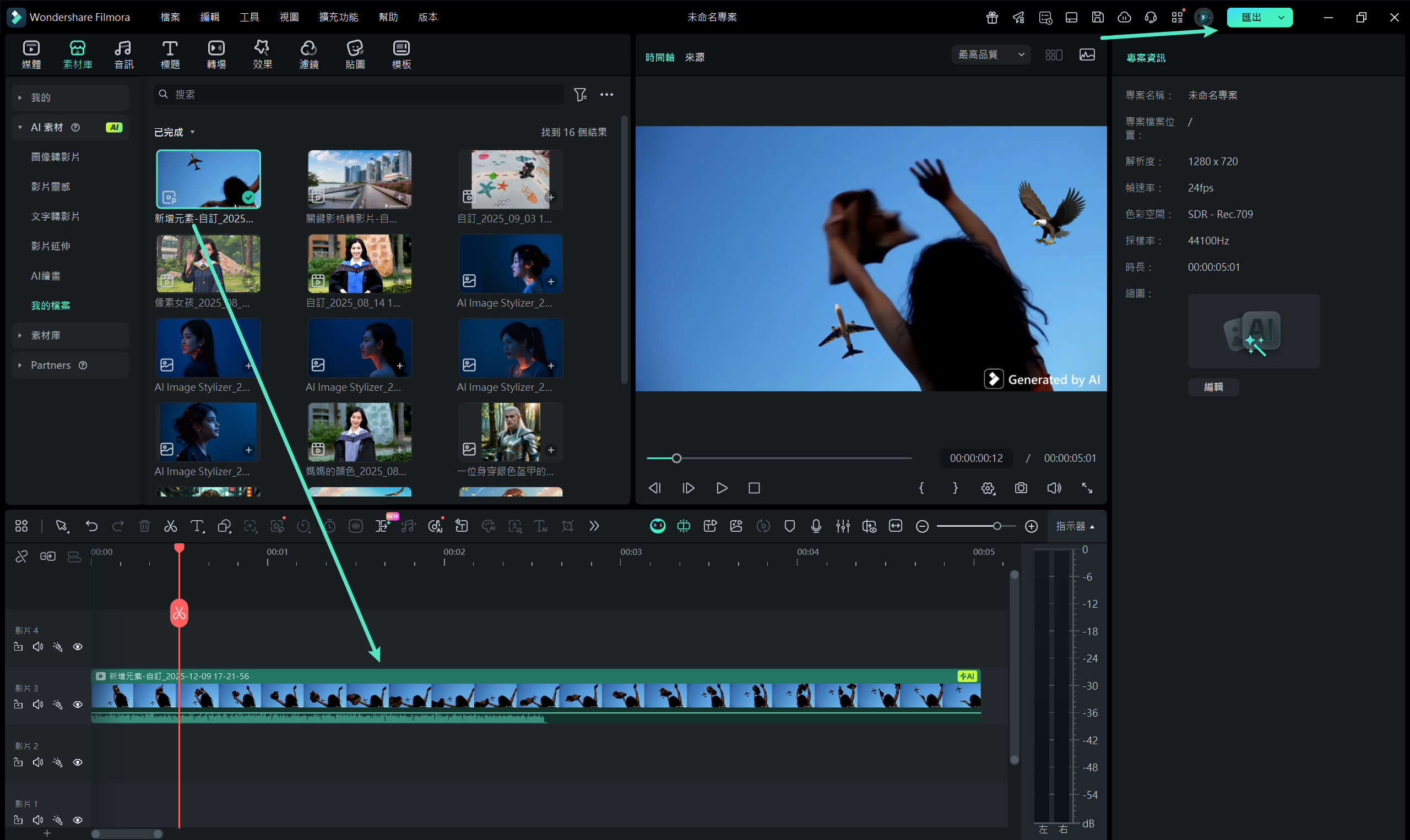Click the 匯出 export button

pos(1251,17)
